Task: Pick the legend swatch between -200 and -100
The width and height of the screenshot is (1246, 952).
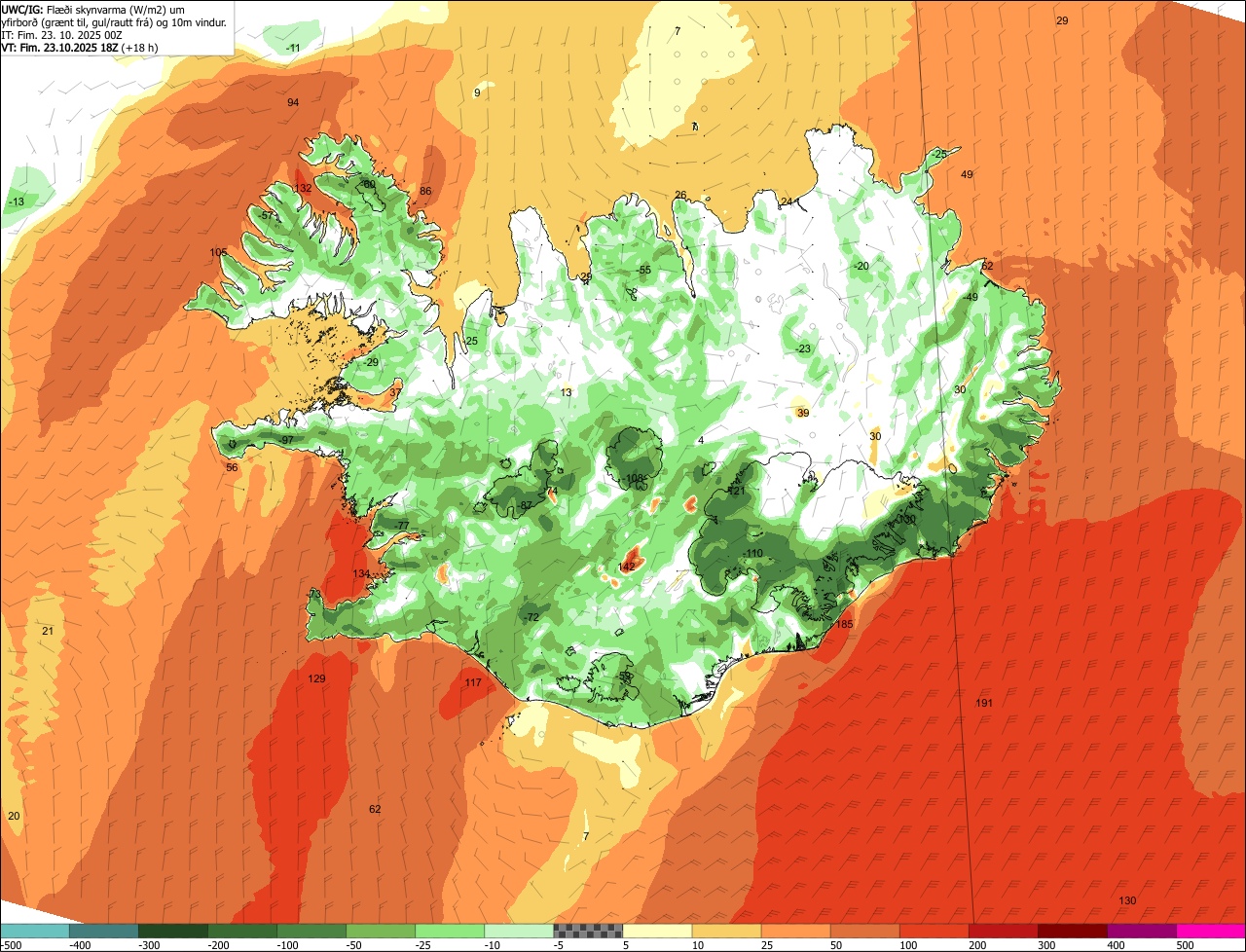Action: click(x=241, y=932)
